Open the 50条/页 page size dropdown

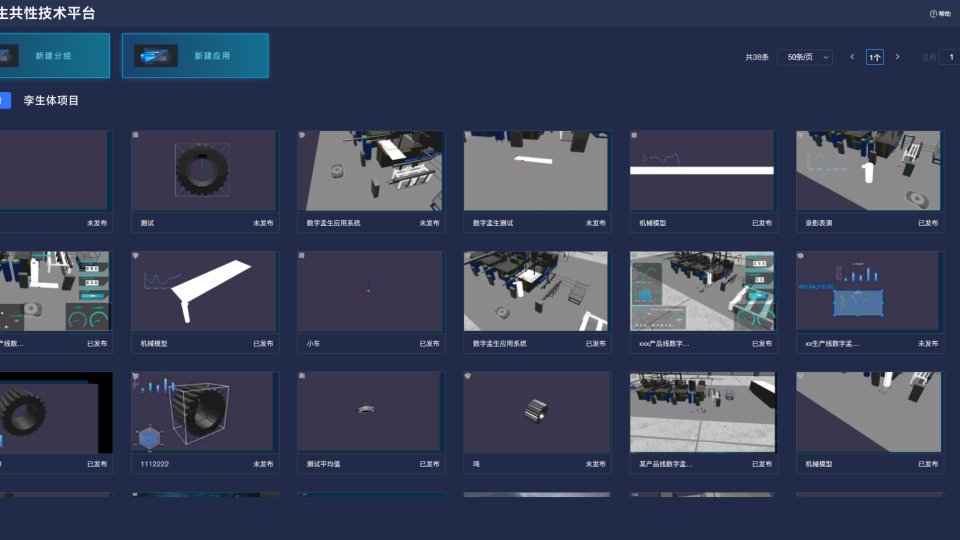(804, 57)
